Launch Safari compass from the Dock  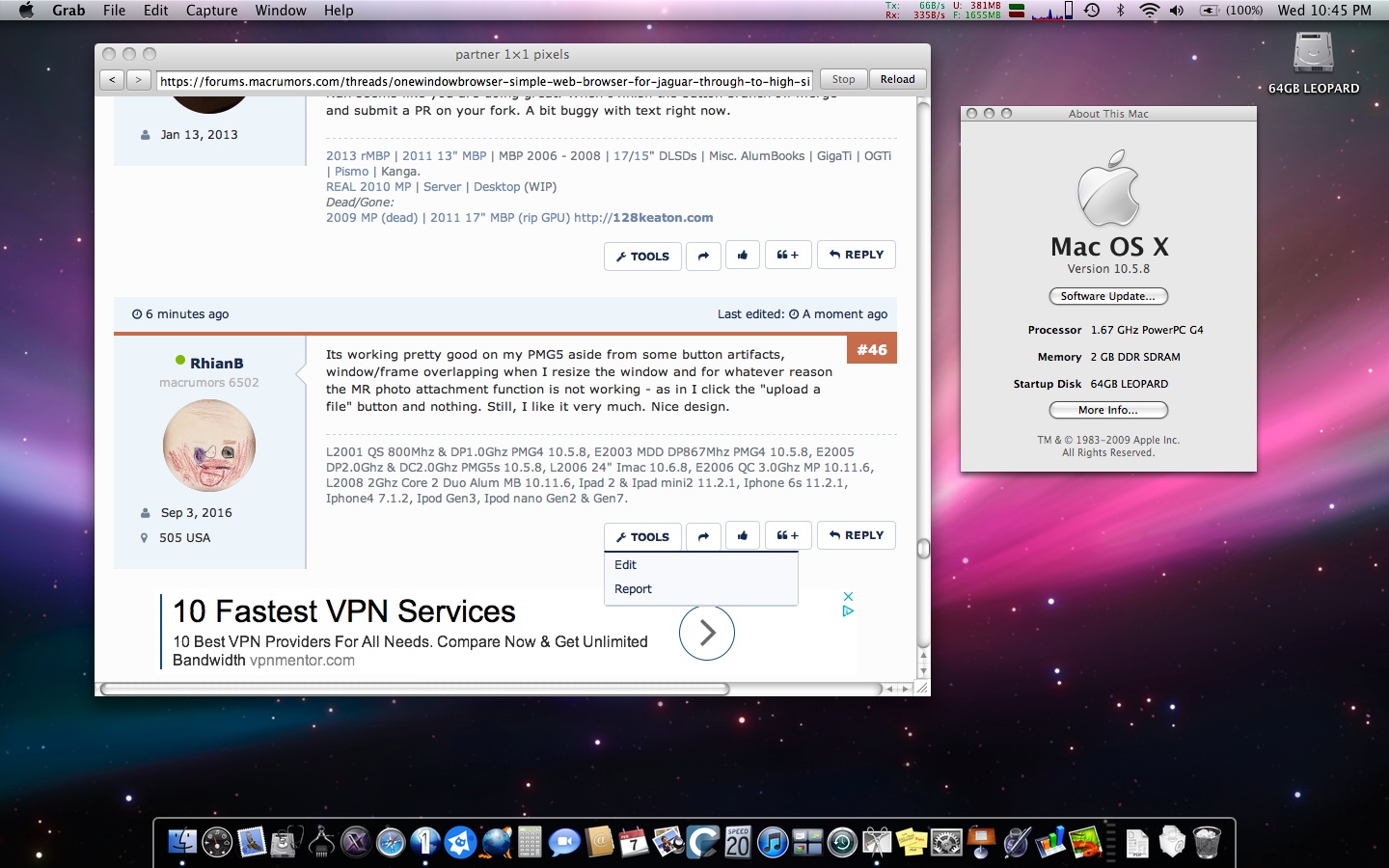pyautogui.click(x=391, y=842)
